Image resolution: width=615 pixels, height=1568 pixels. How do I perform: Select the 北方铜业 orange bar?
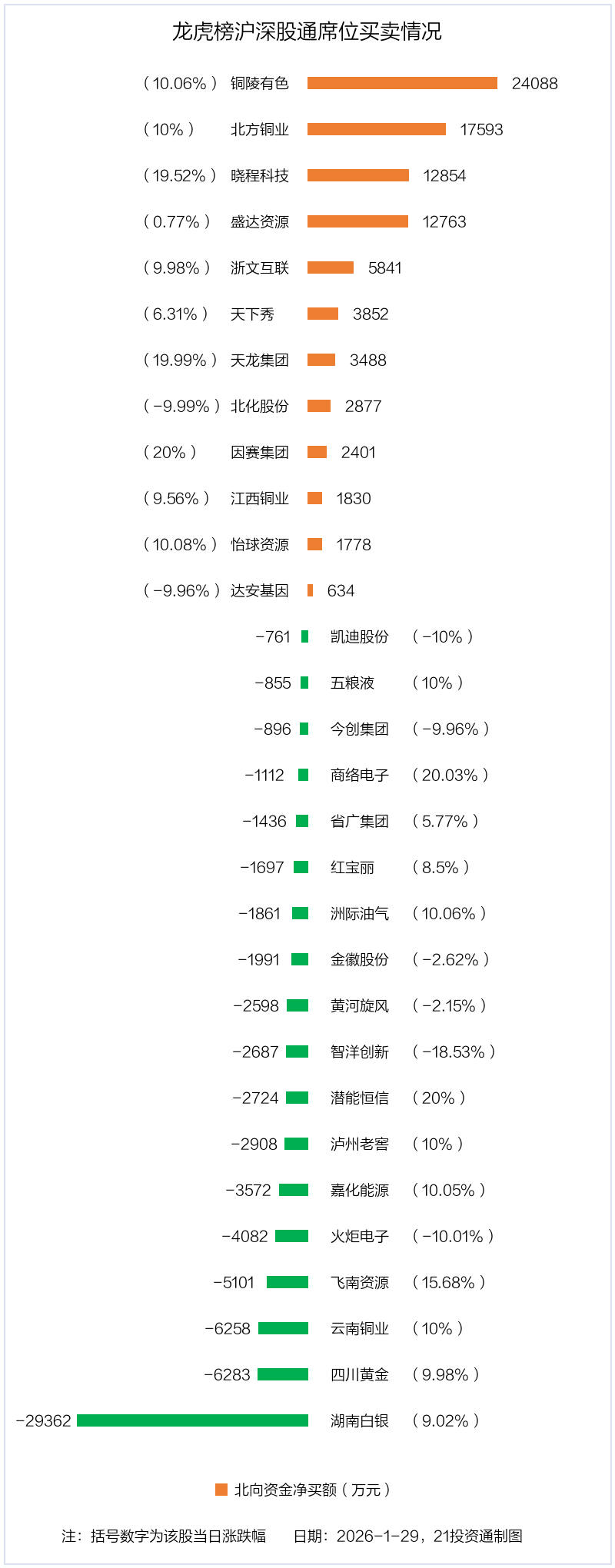point(377,129)
